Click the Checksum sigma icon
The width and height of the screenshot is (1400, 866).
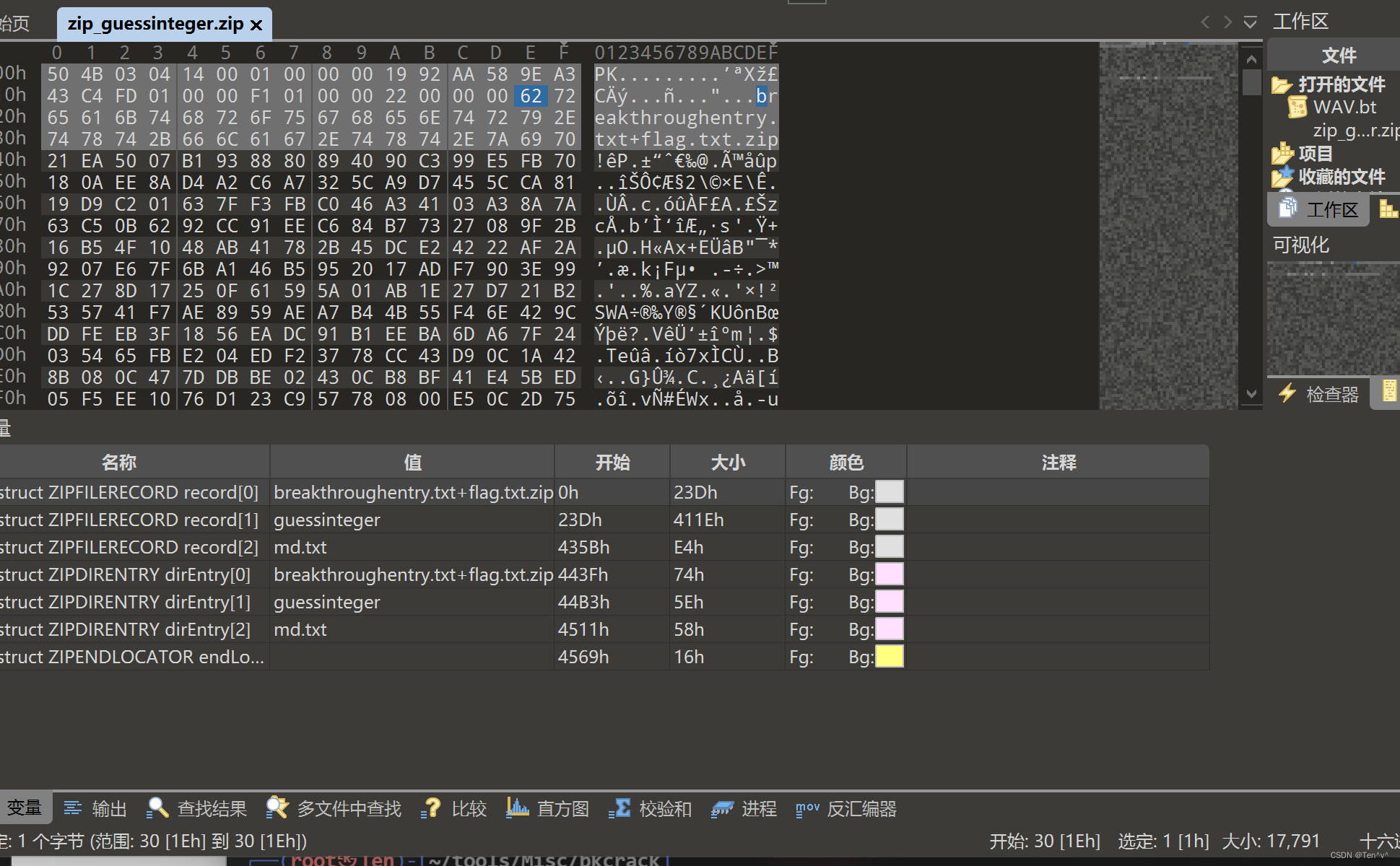coord(620,808)
